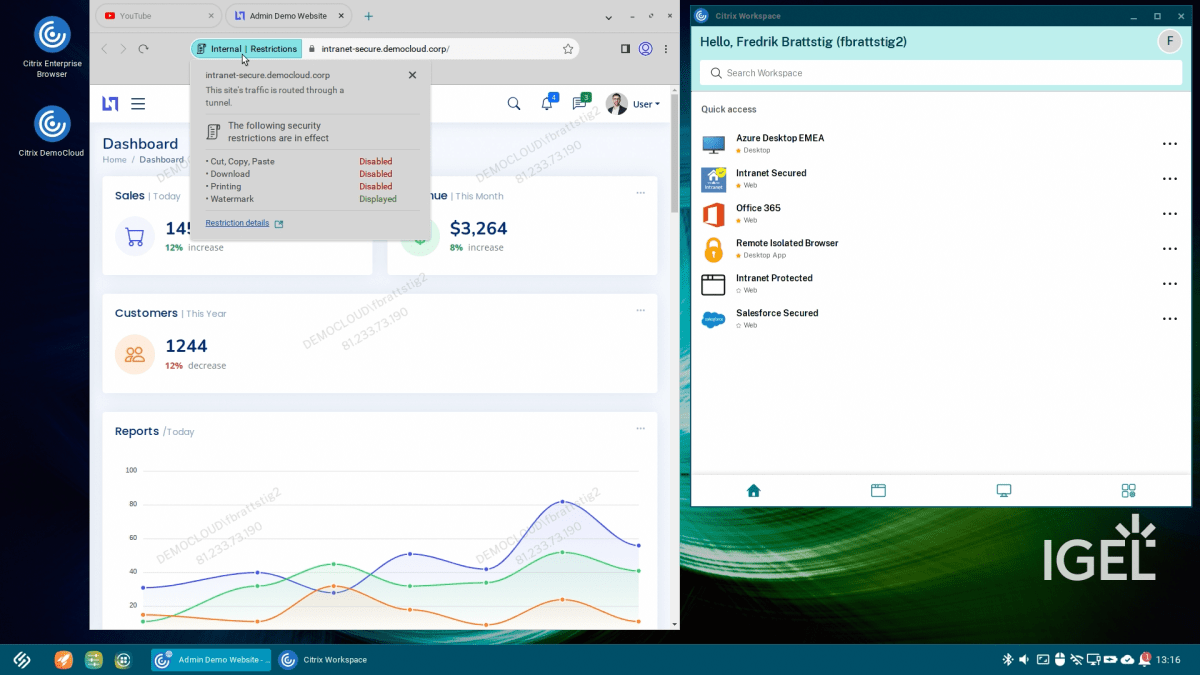Click the tab list chevron in browser toolbar
This screenshot has height=675, width=1200.
click(607, 17)
